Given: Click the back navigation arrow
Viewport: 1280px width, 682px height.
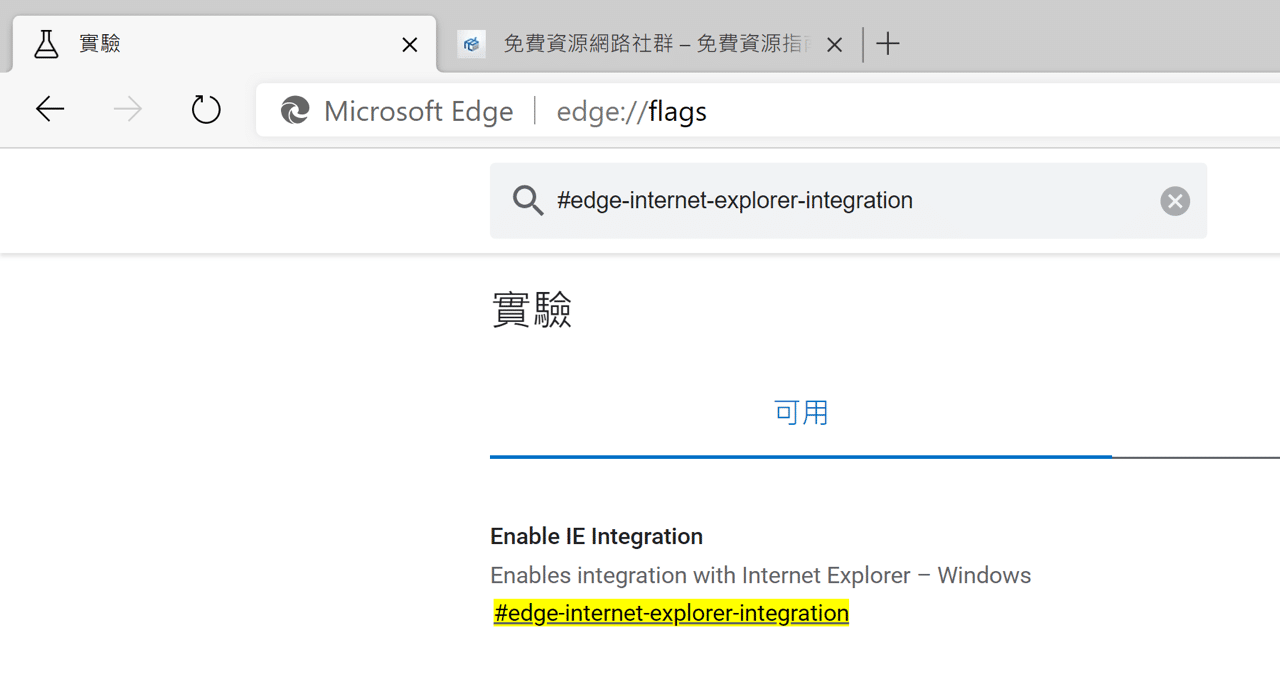Looking at the screenshot, I should point(49,109).
